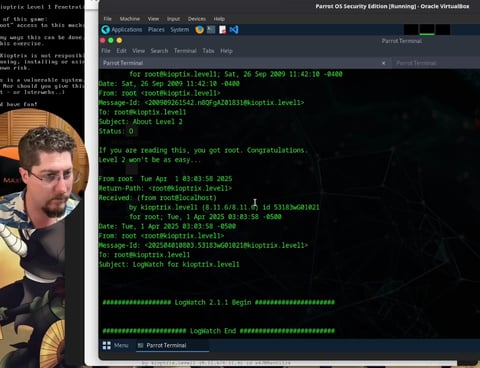Click 'Return-Path: <root@kioptrix.level1>' line
Viewport: 480px width, 368px height.
click(165, 188)
